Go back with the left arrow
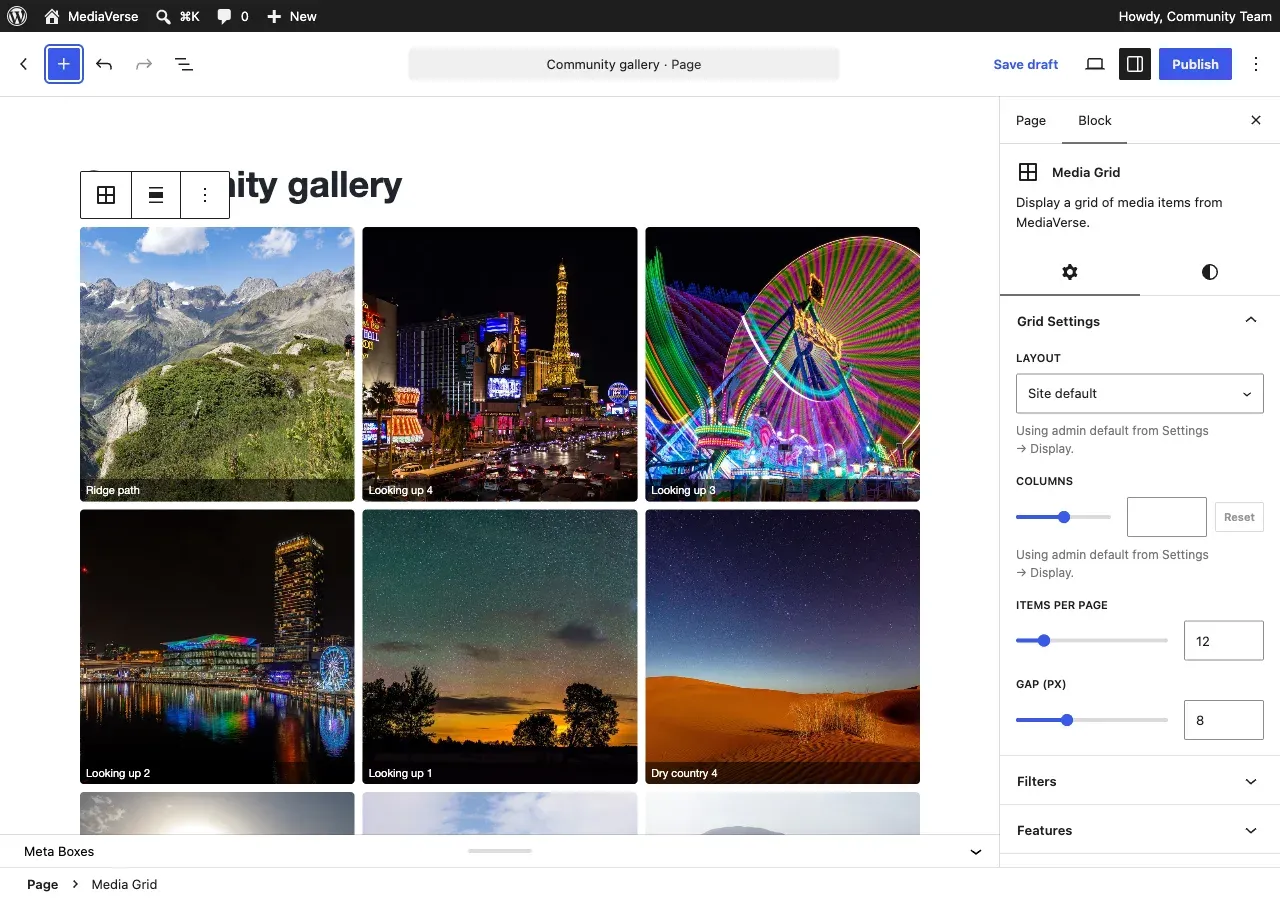 click(x=24, y=64)
